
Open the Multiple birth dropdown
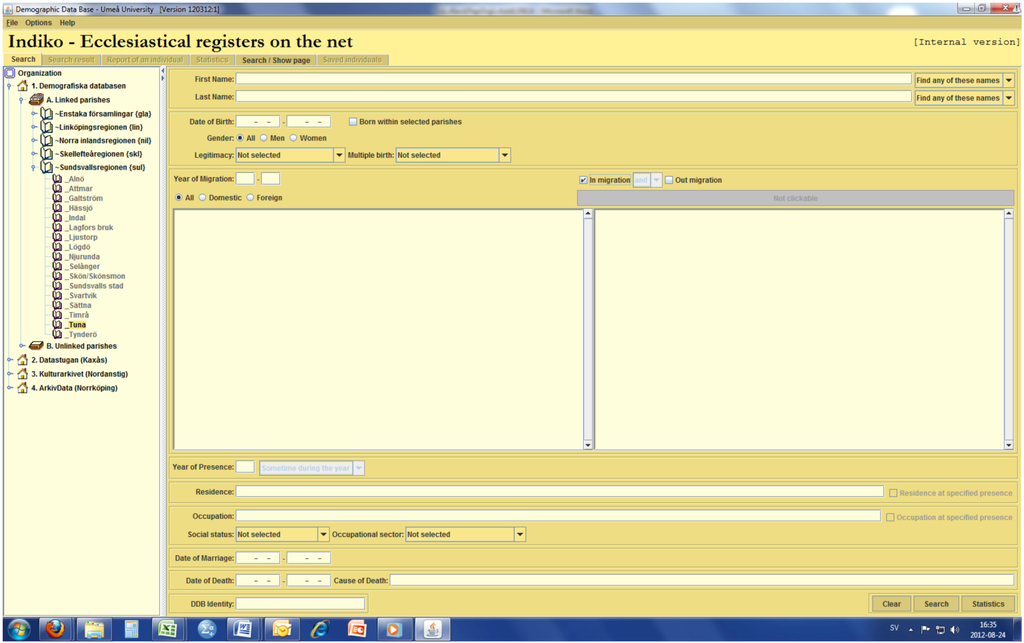[x=504, y=155]
